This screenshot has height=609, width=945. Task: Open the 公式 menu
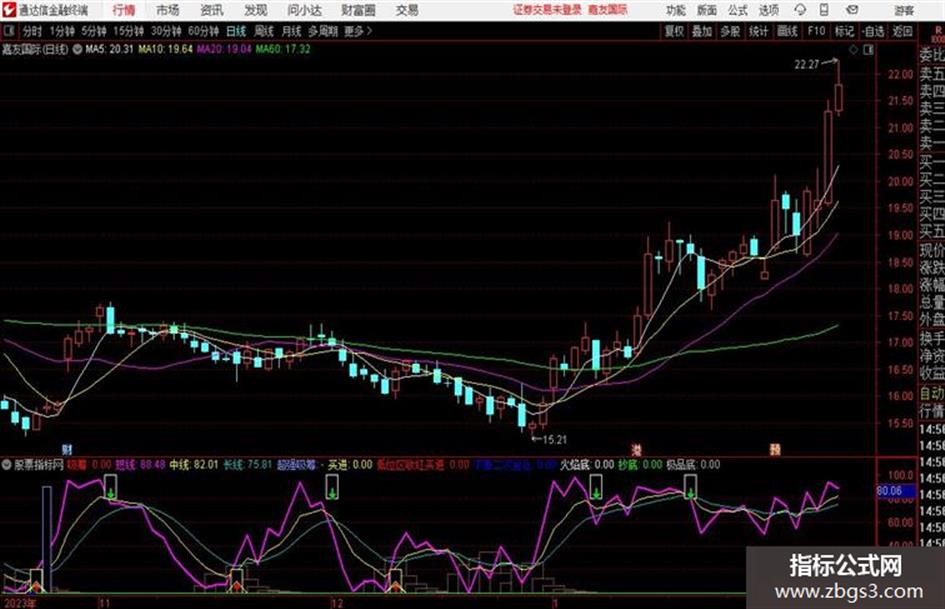pyautogui.click(x=738, y=10)
